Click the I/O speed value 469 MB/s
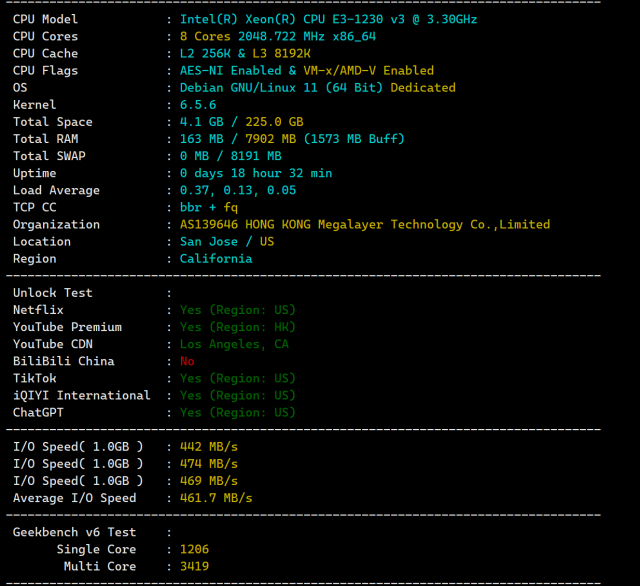Image resolution: width=640 pixels, height=586 pixels. tap(209, 481)
